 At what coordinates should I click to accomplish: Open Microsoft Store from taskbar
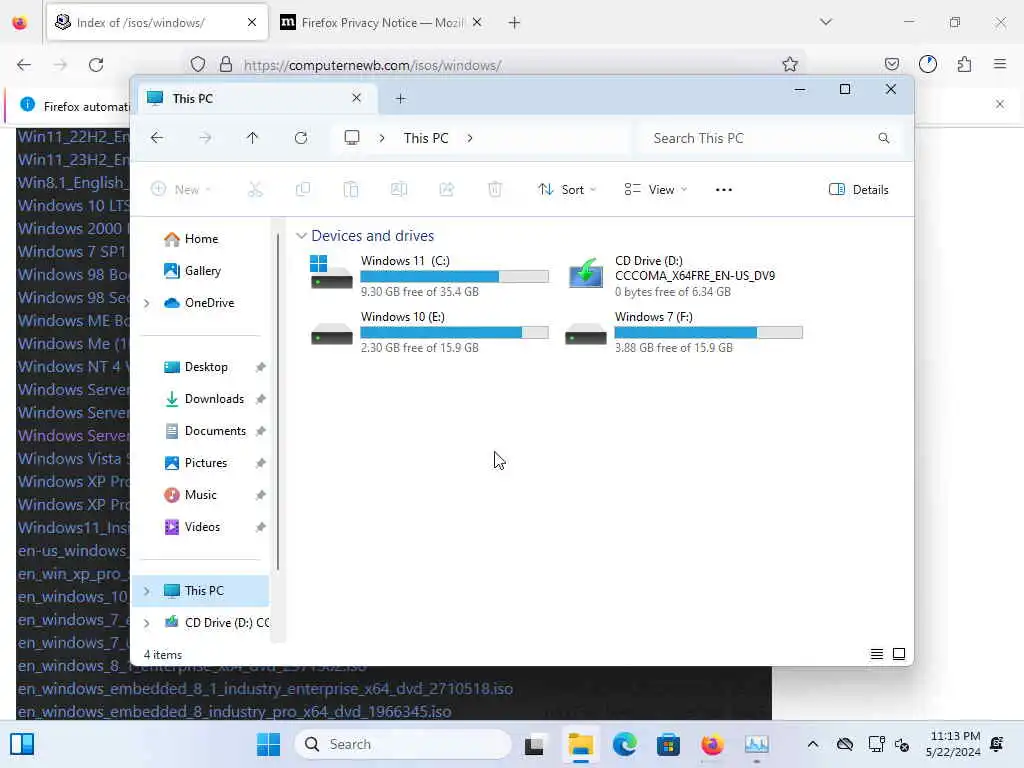[x=668, y=744]
